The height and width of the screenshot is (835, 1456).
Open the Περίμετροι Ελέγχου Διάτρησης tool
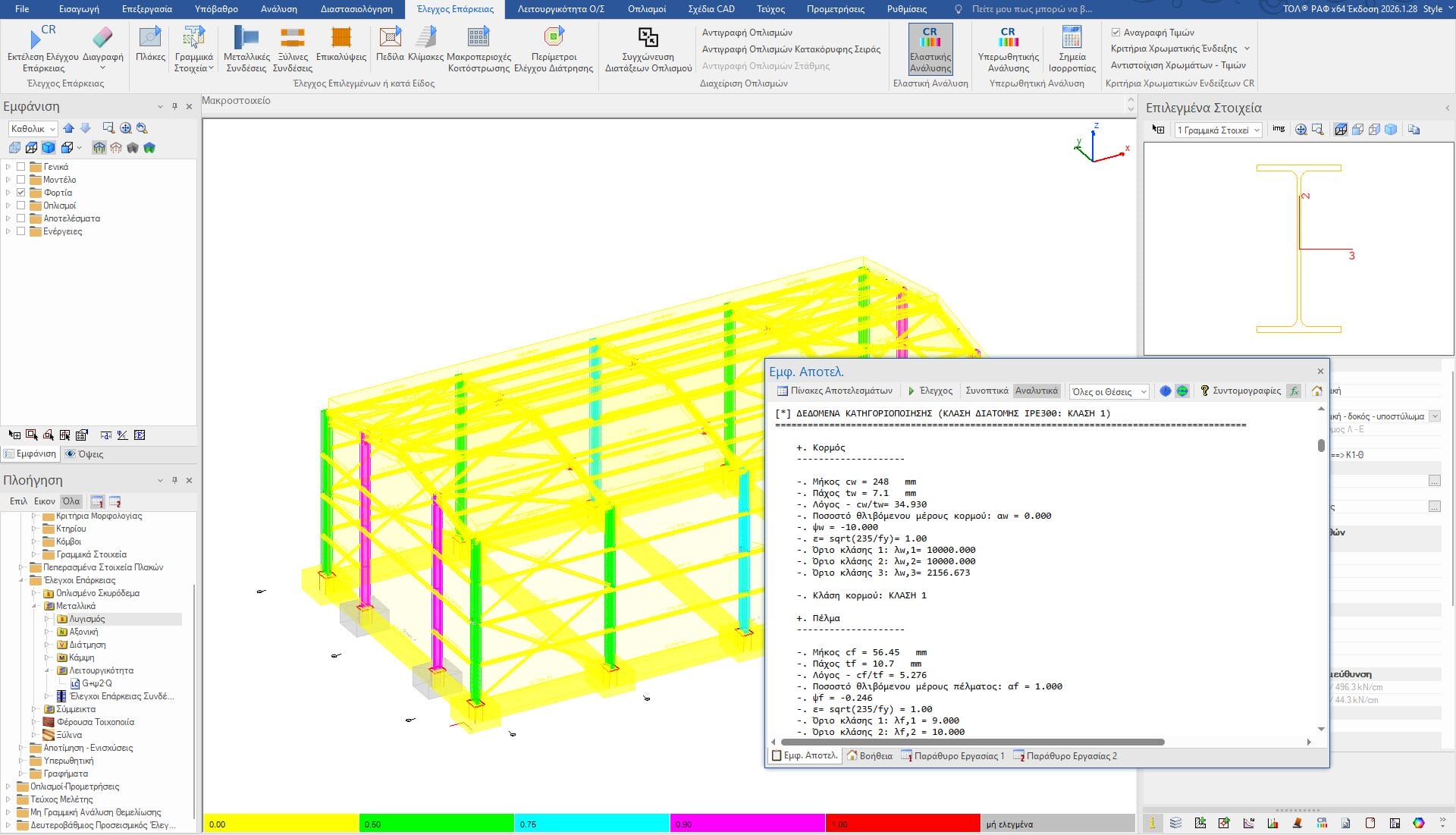(554, 37)
